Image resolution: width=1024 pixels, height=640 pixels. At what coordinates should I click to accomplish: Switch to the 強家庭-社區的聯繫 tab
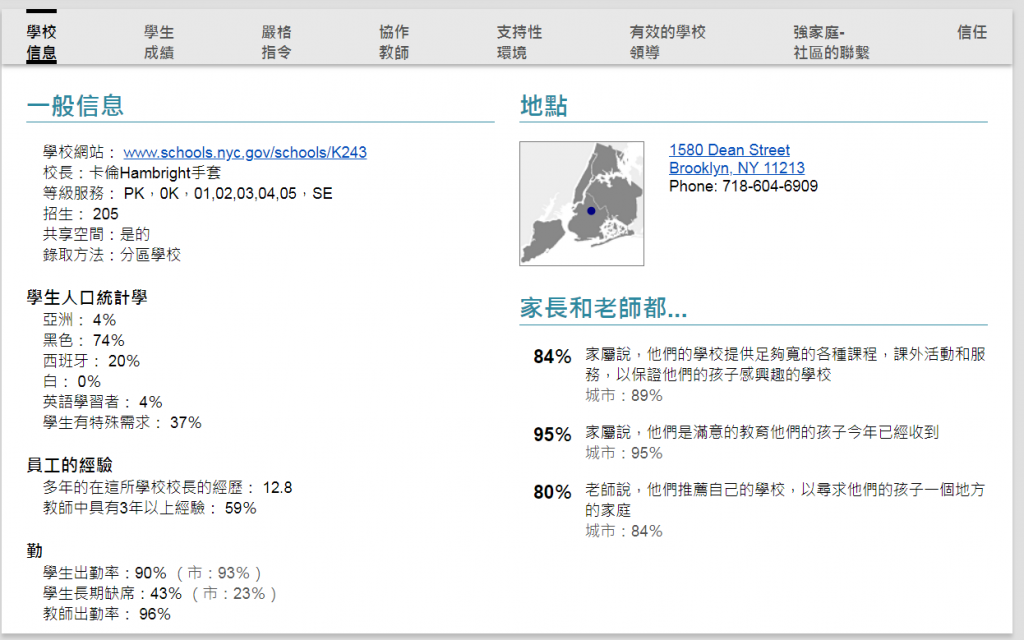pyautogui.click(x=831, y=42)
